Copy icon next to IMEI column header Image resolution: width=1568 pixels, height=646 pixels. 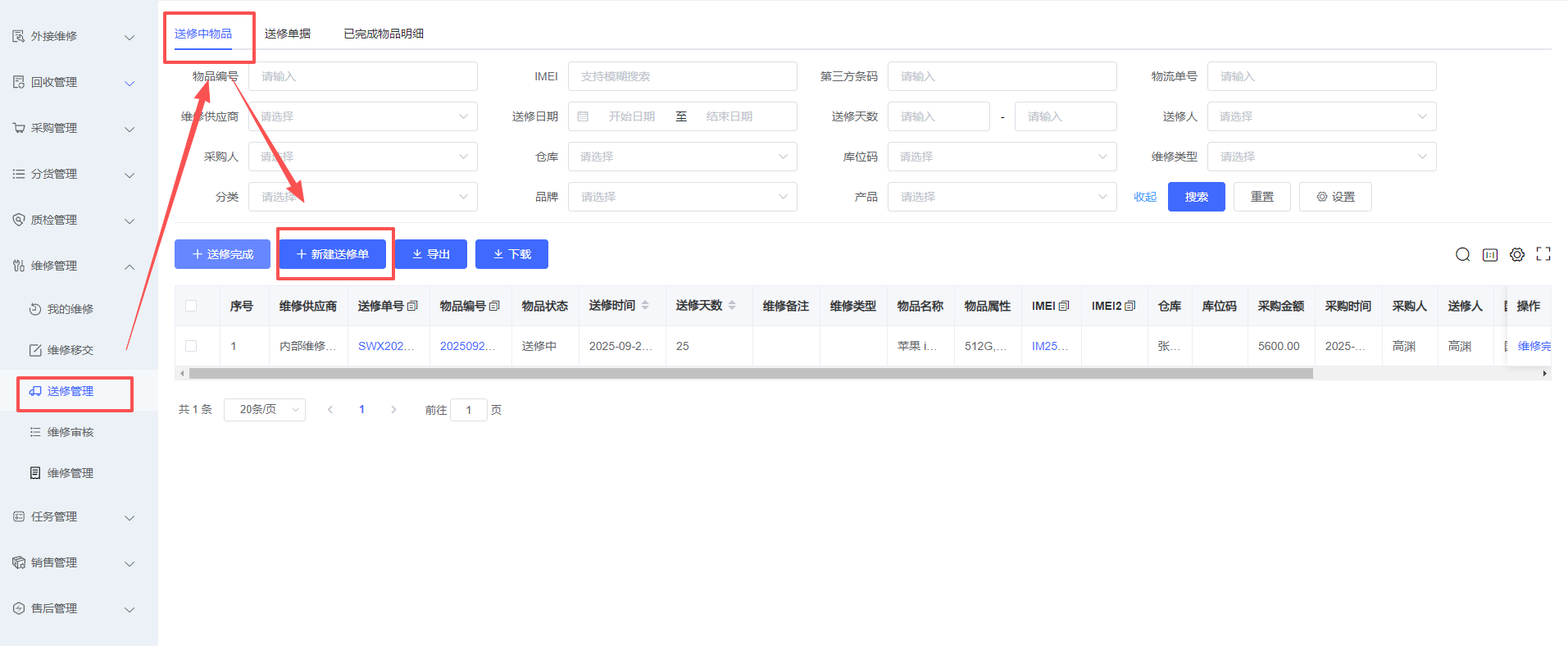[x=1064, y=306]
